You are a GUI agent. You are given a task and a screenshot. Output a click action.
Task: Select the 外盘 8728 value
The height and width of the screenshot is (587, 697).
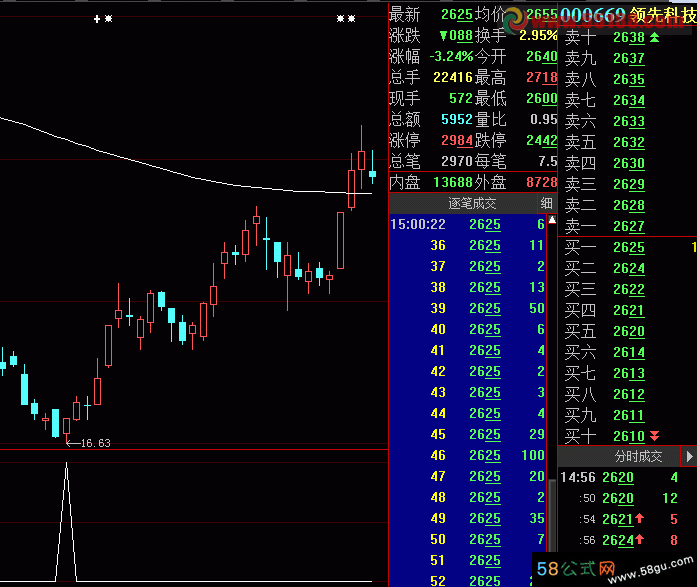coord(541,182)
